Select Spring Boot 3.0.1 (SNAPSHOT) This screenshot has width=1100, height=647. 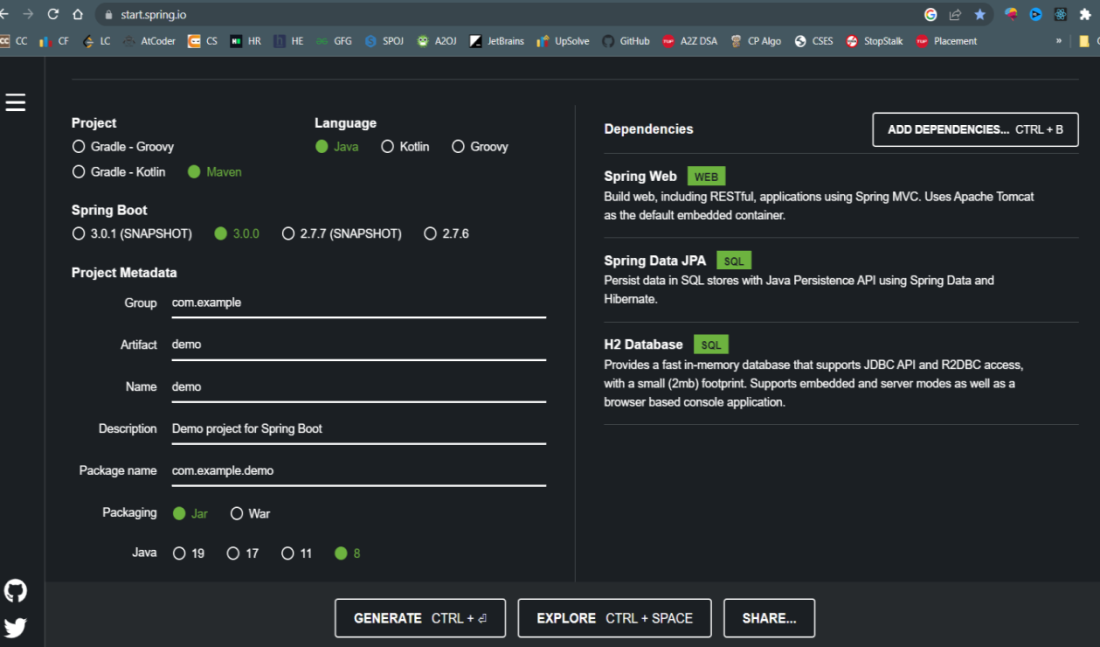(x=132, y=234)
